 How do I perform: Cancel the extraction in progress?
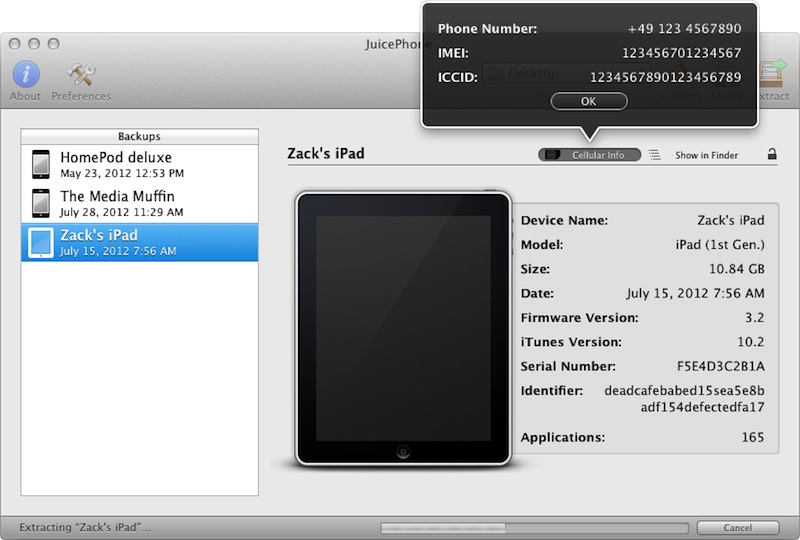(x=738, y=527)
